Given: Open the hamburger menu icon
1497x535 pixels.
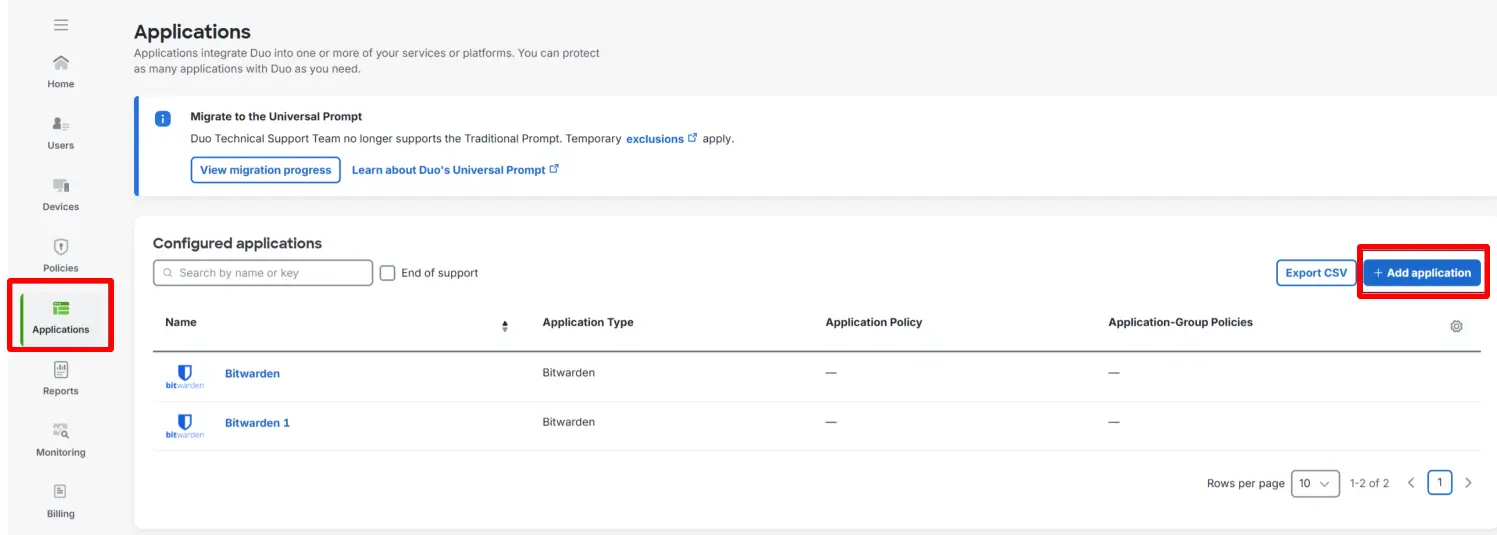Looking at the screenshot, I should [61, 25].
